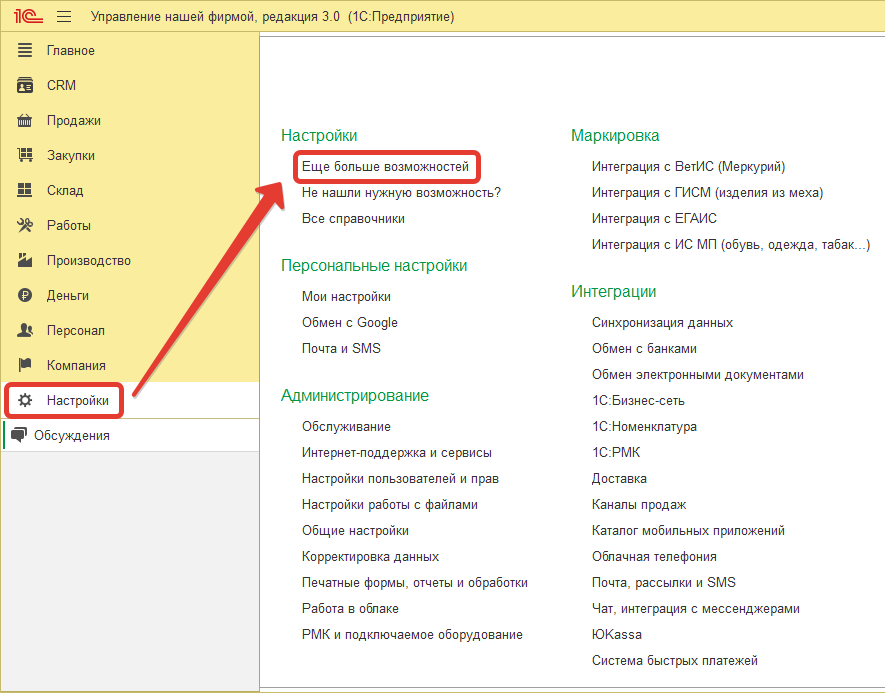Click Не нашли нужную возможность? link
The image size is (885, 693).
(401, 192)
